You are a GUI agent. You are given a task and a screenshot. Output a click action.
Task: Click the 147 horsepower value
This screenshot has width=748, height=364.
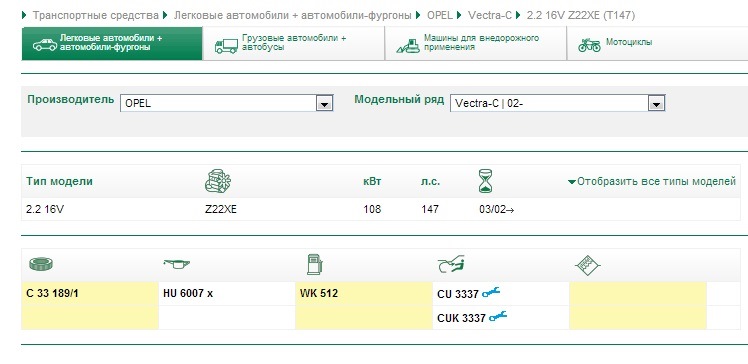pyautogui.click(x=430, y=209)
